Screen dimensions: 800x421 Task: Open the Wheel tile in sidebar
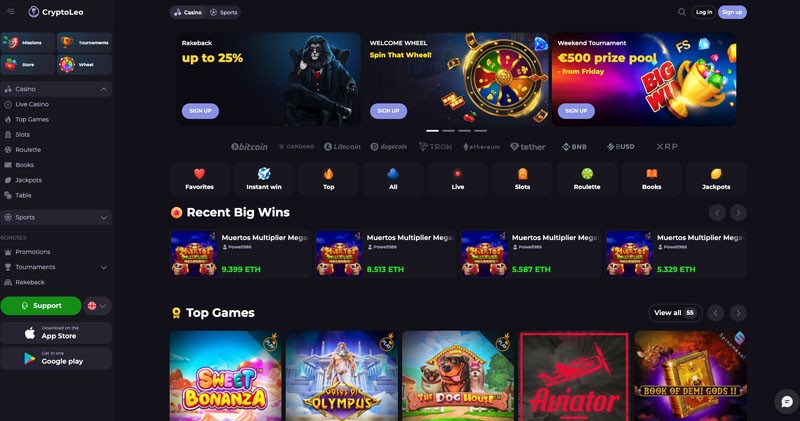[x=84, y=65]
